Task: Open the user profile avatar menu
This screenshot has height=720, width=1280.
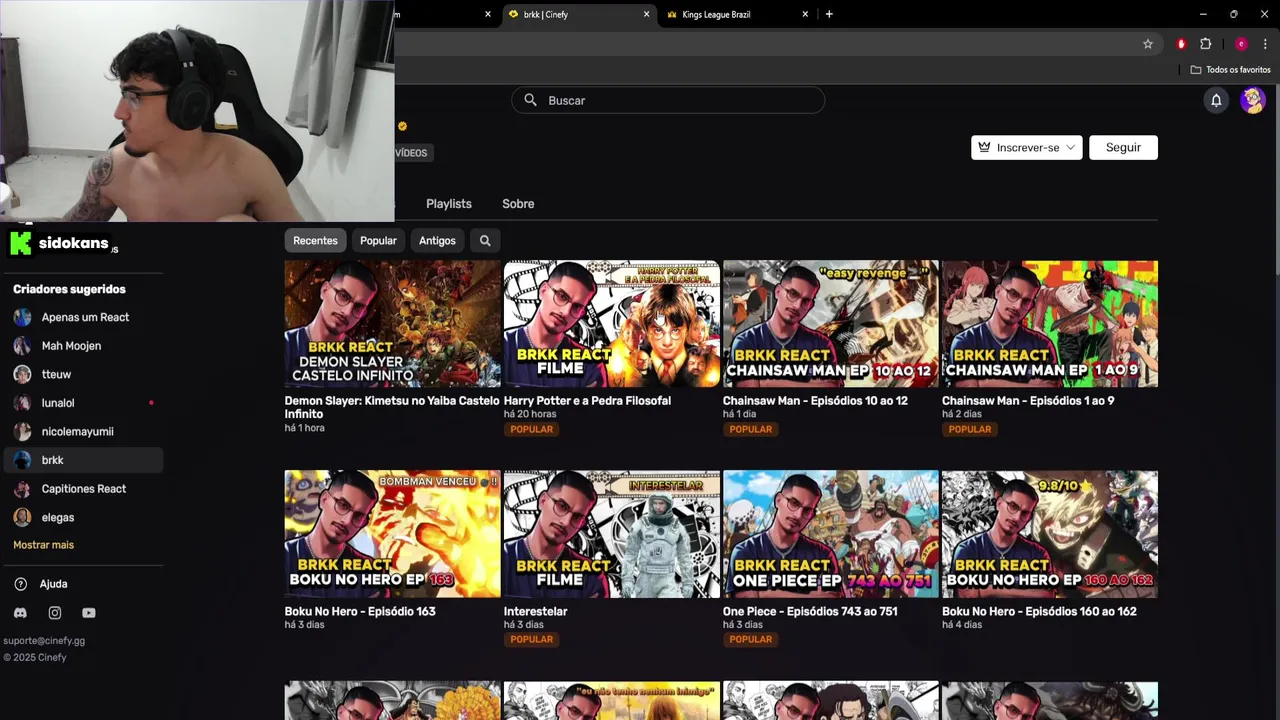Action: coord(1252,100)
